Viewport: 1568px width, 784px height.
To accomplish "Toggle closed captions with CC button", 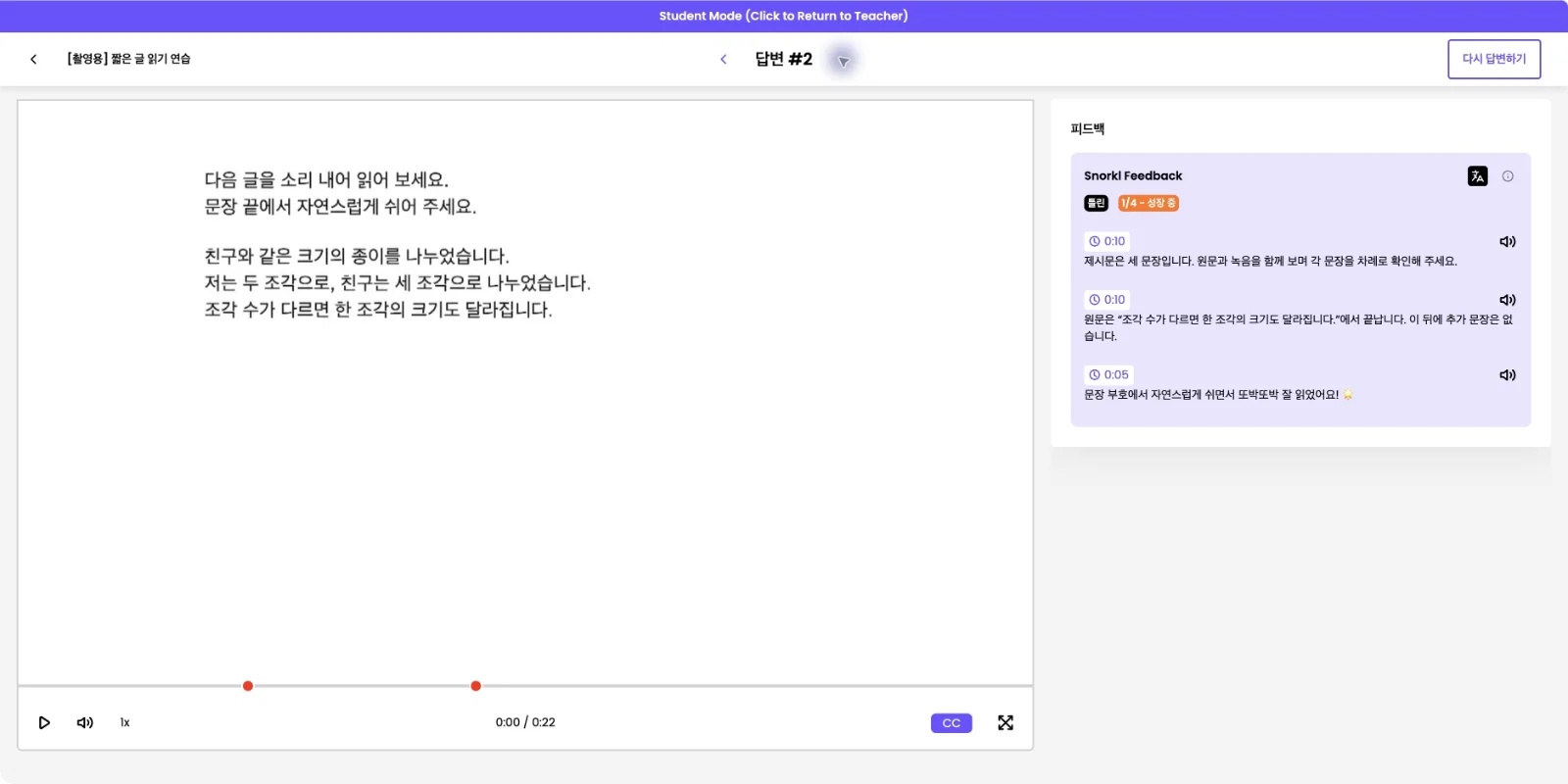I will coord(951,723).
